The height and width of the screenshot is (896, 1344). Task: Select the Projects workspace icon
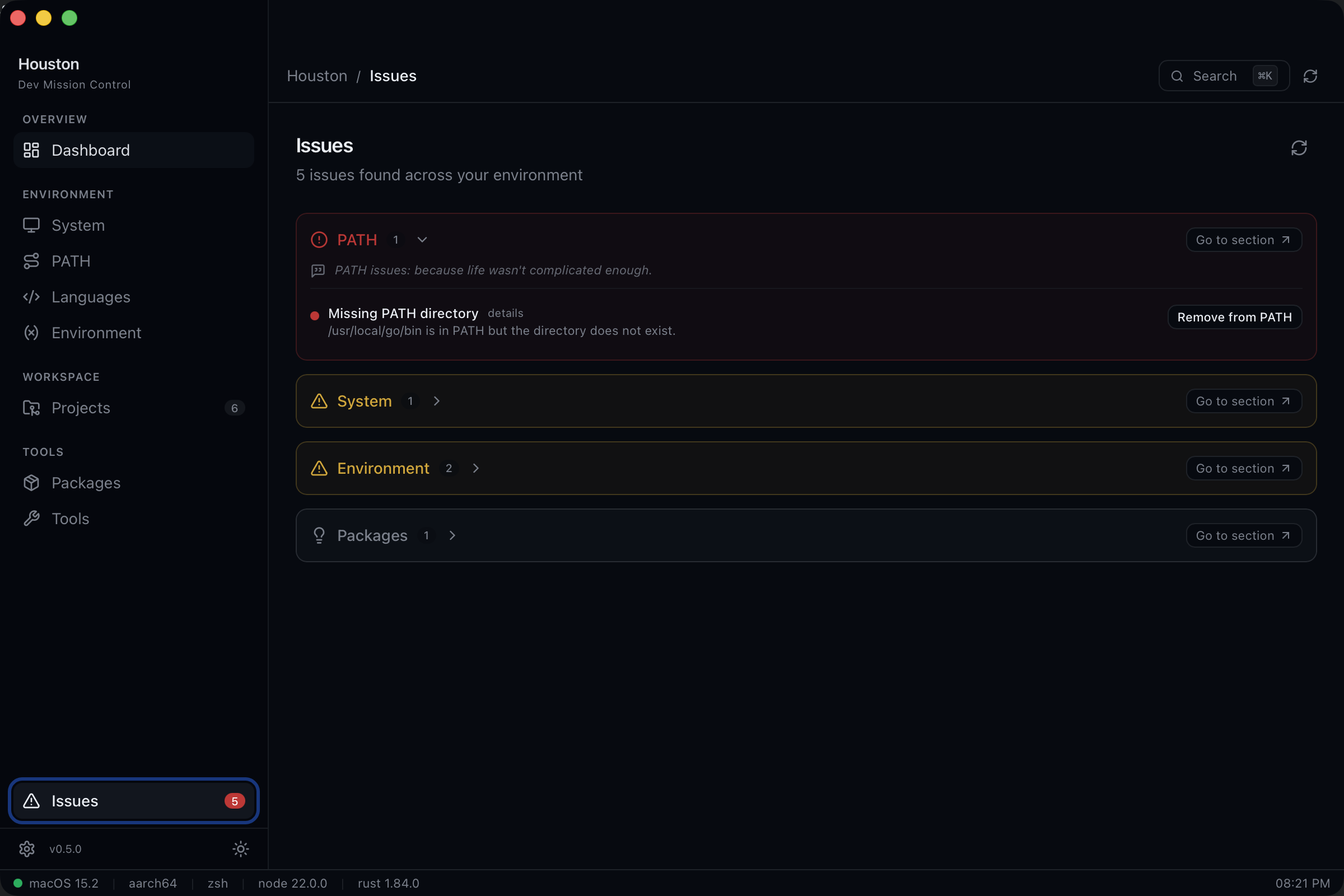point(31,408)
